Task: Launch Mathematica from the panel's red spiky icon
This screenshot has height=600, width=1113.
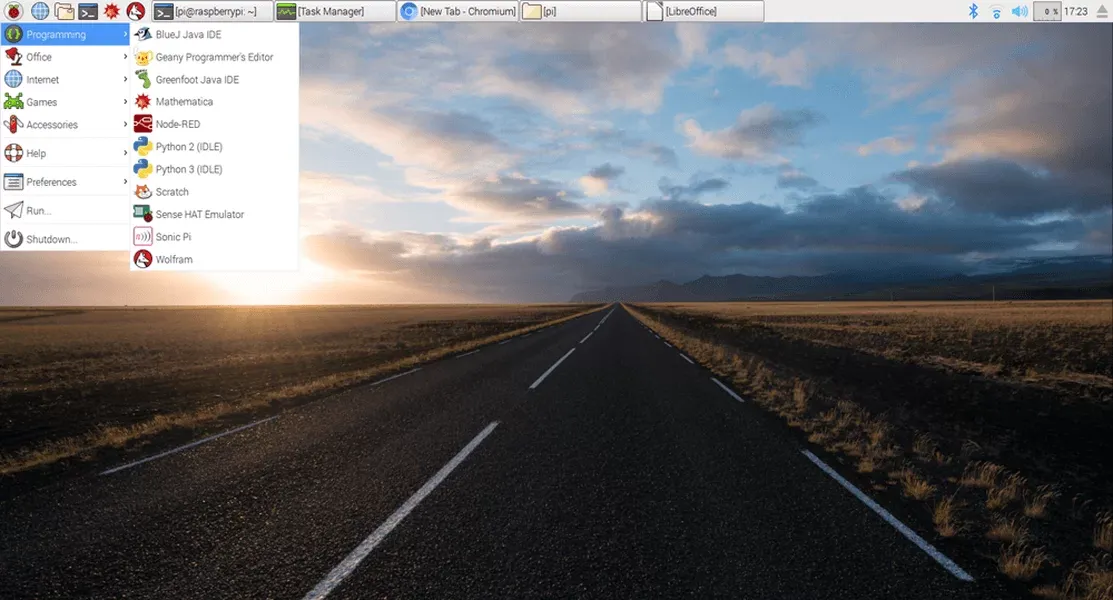Action: (111, 11)
